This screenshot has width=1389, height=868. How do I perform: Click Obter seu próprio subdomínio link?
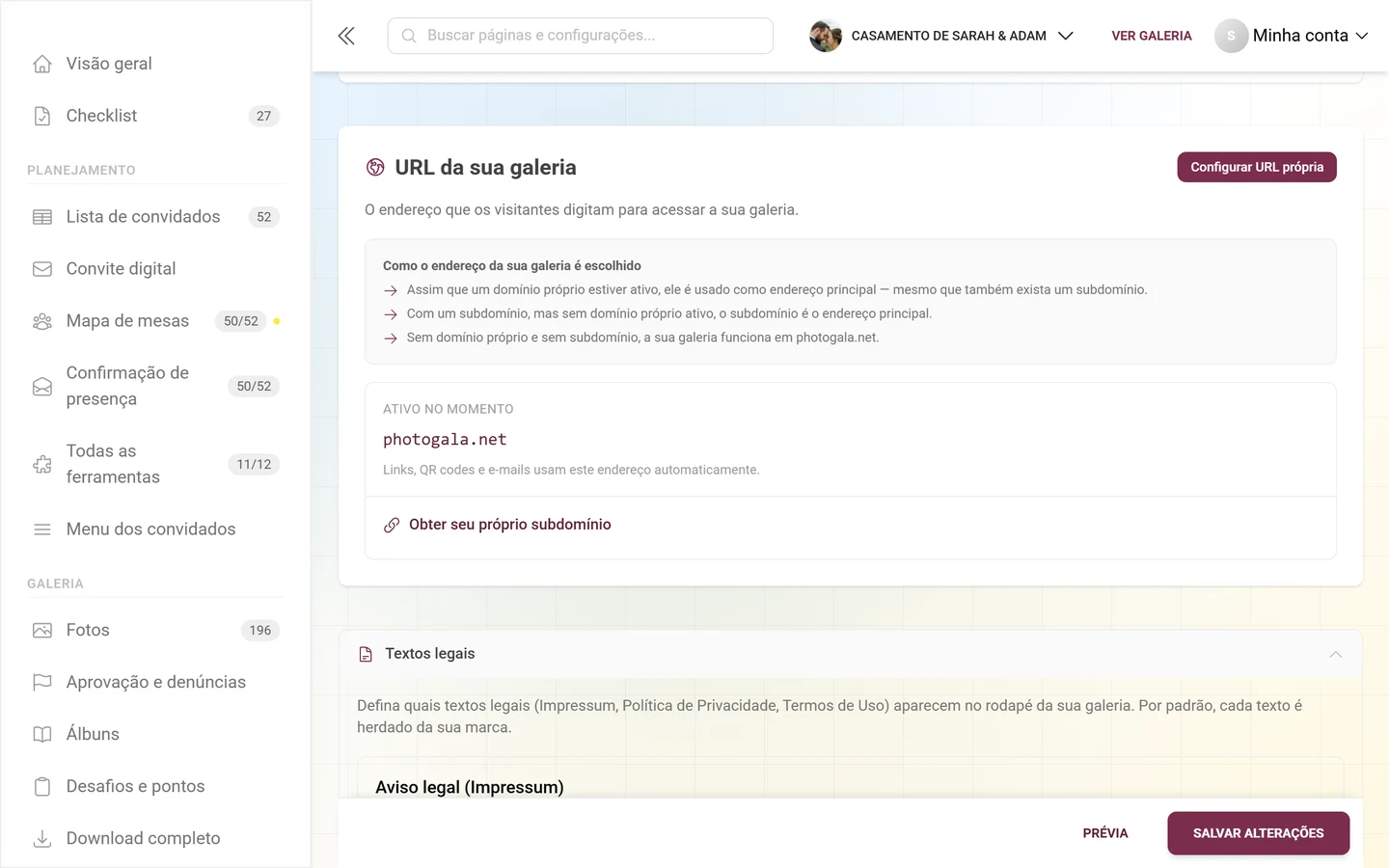click(x=509, y=525)
